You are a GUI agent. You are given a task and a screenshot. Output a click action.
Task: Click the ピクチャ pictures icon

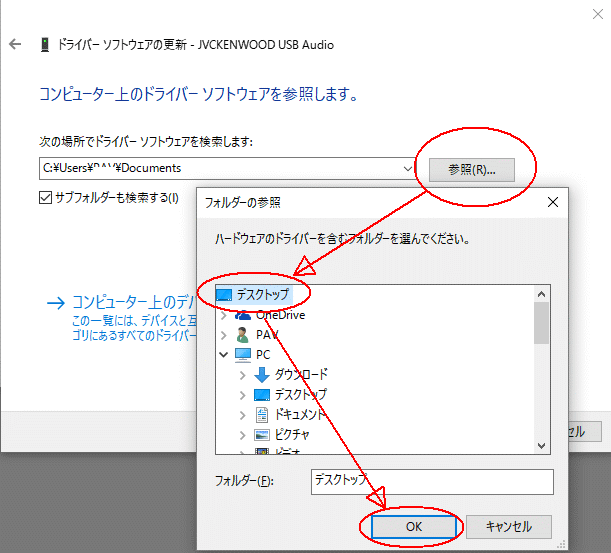click(262, 434)
